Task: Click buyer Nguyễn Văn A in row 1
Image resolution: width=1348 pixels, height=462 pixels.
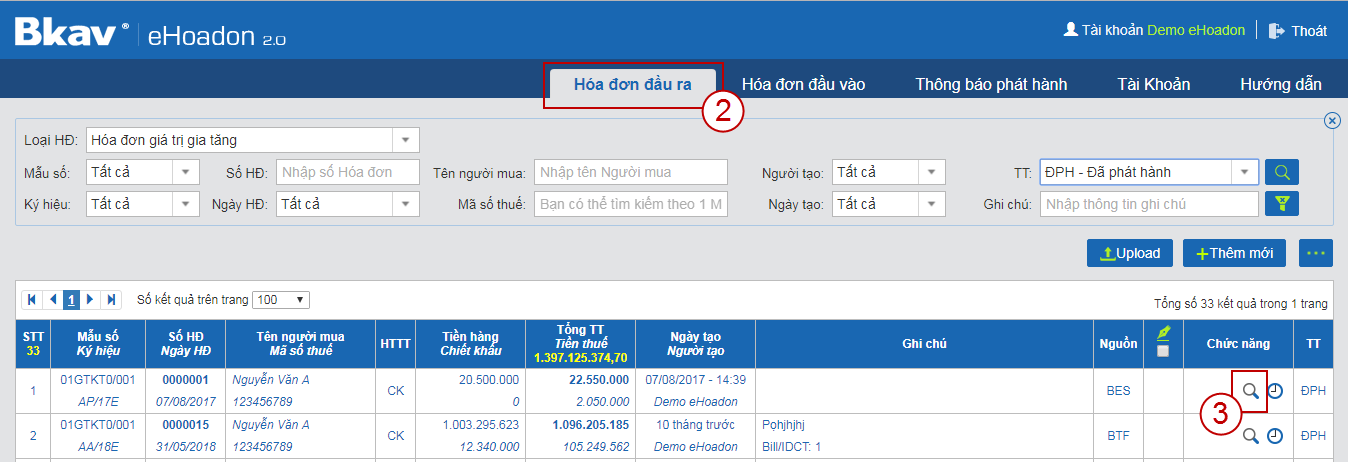Action: pos(271,380)
